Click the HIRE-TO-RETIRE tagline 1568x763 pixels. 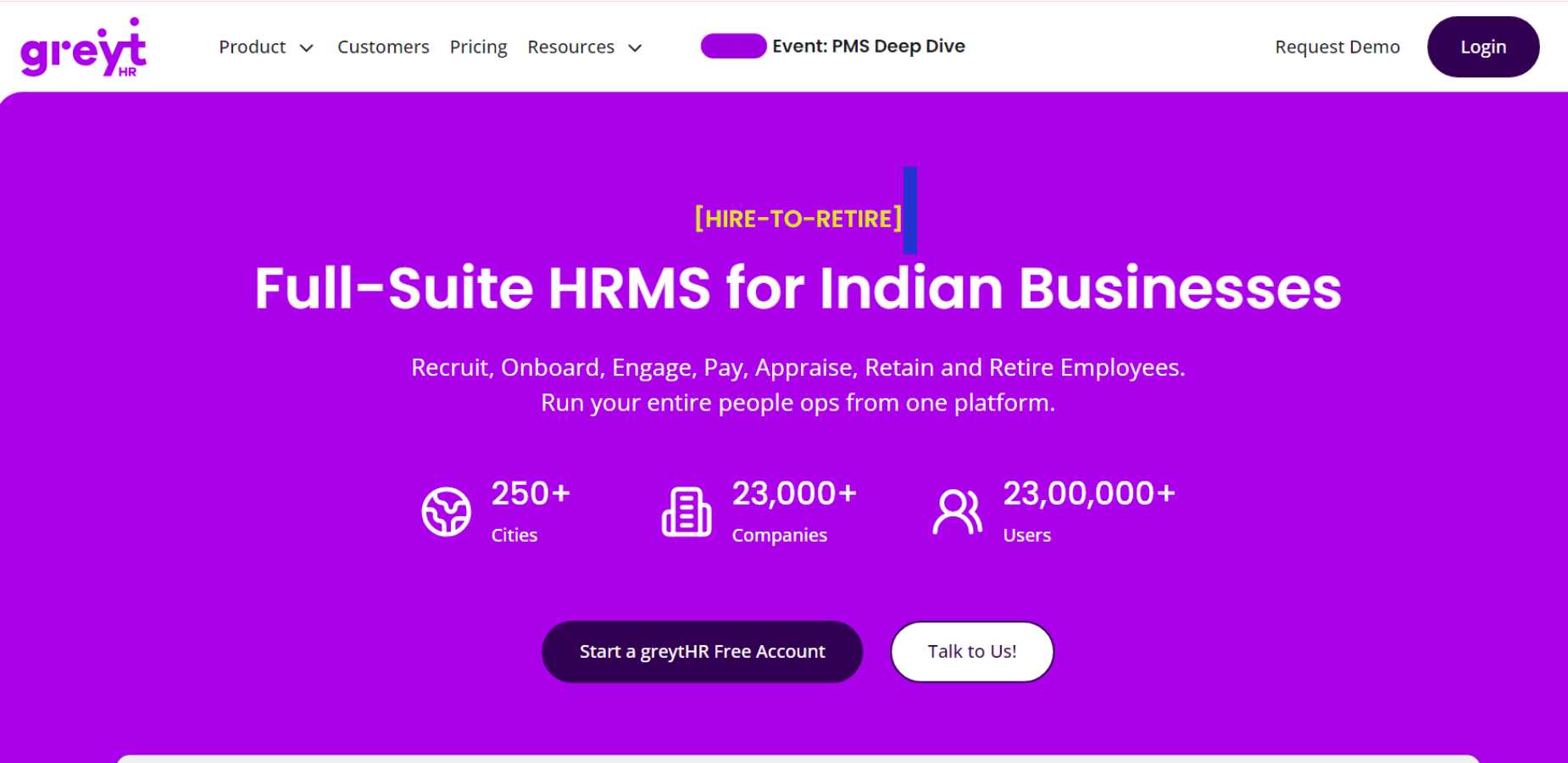pos(797,218)
